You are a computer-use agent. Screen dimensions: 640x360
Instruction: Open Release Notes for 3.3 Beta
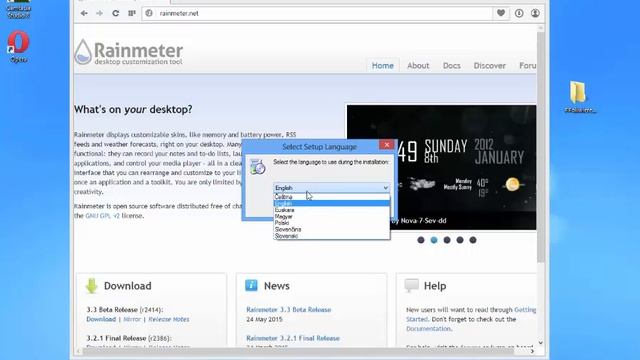[169, 319]
